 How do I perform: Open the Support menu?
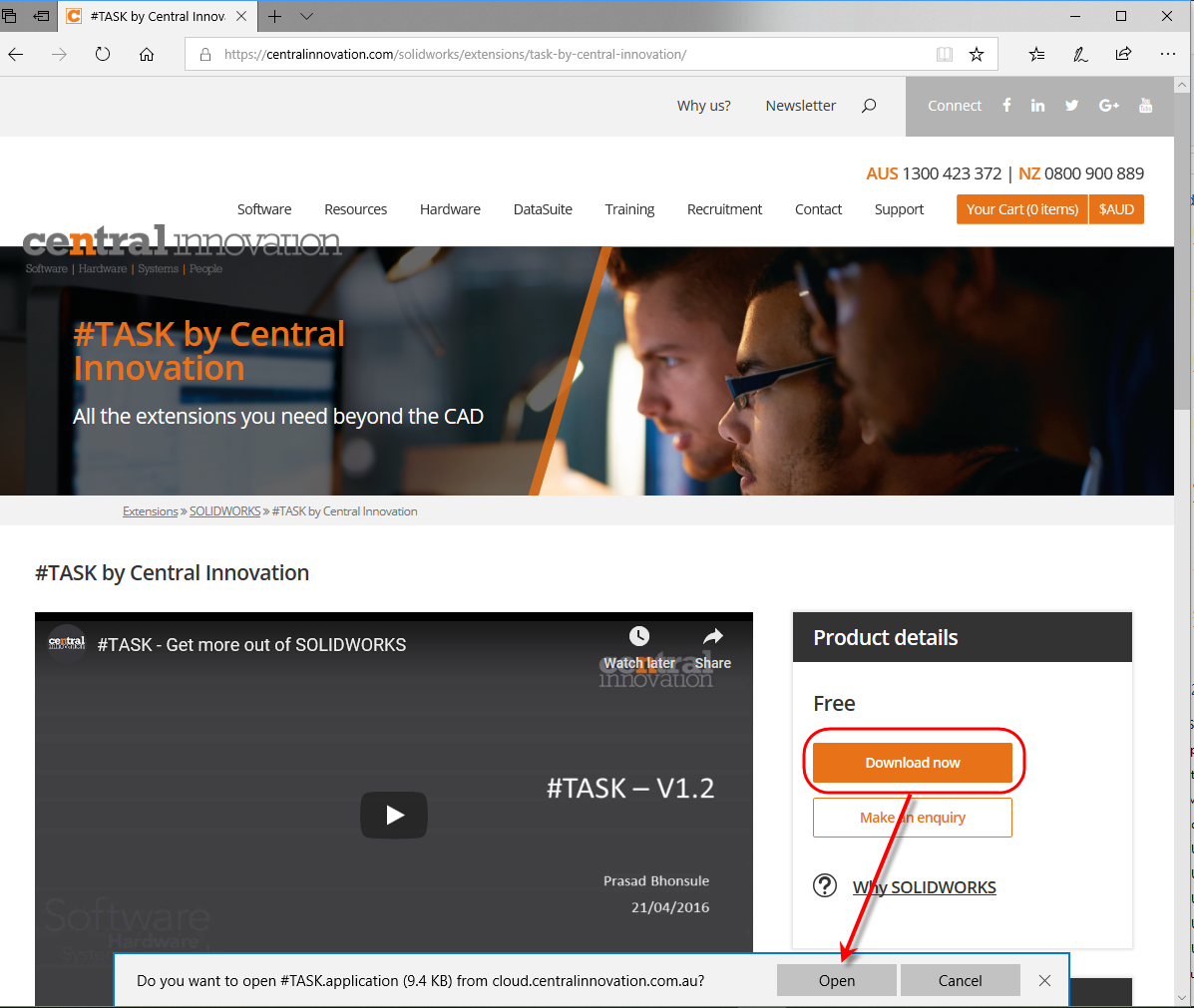(899, 209)
